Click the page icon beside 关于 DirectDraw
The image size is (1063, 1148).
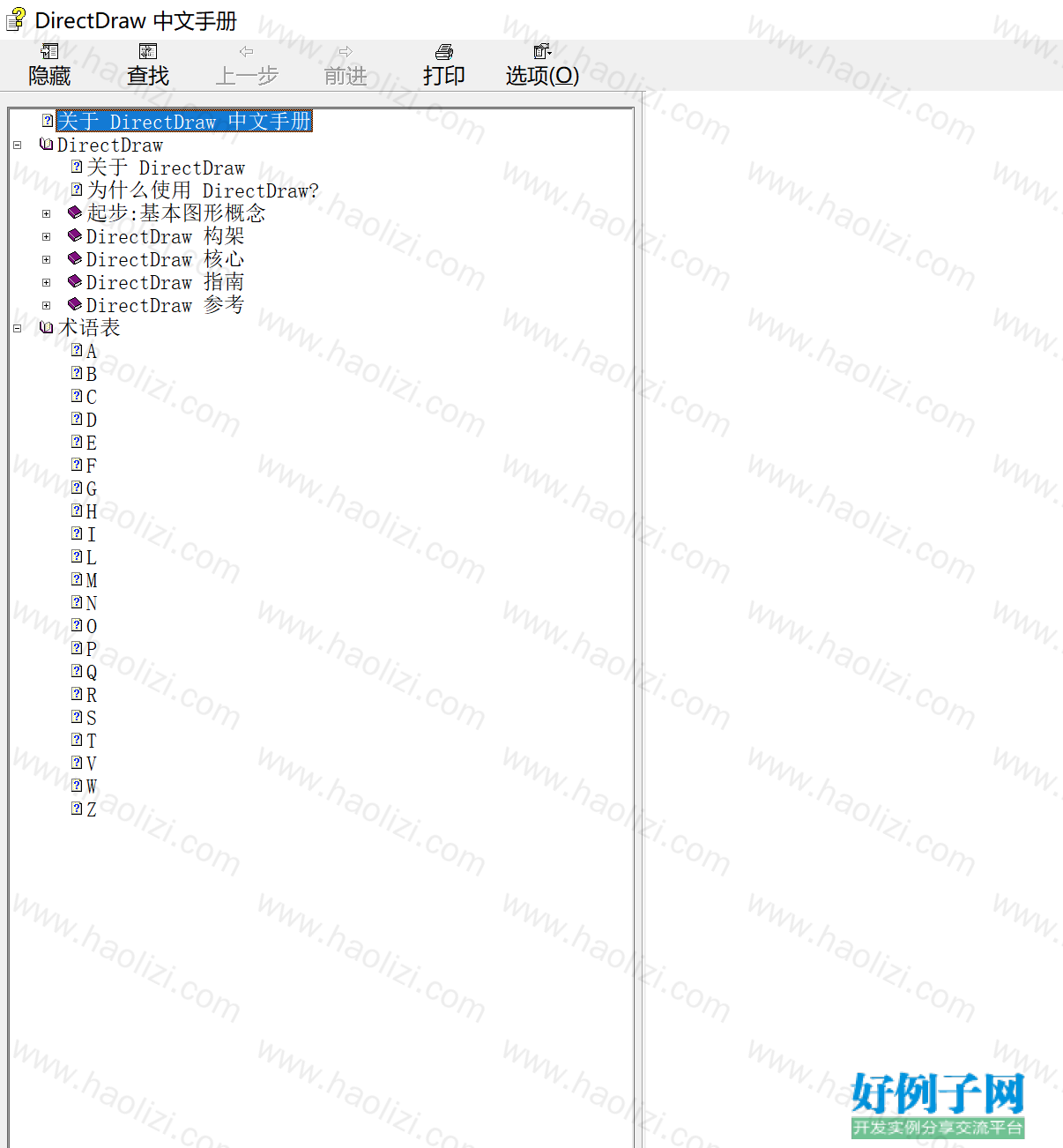pyautogui.click(x=77, y=167)
